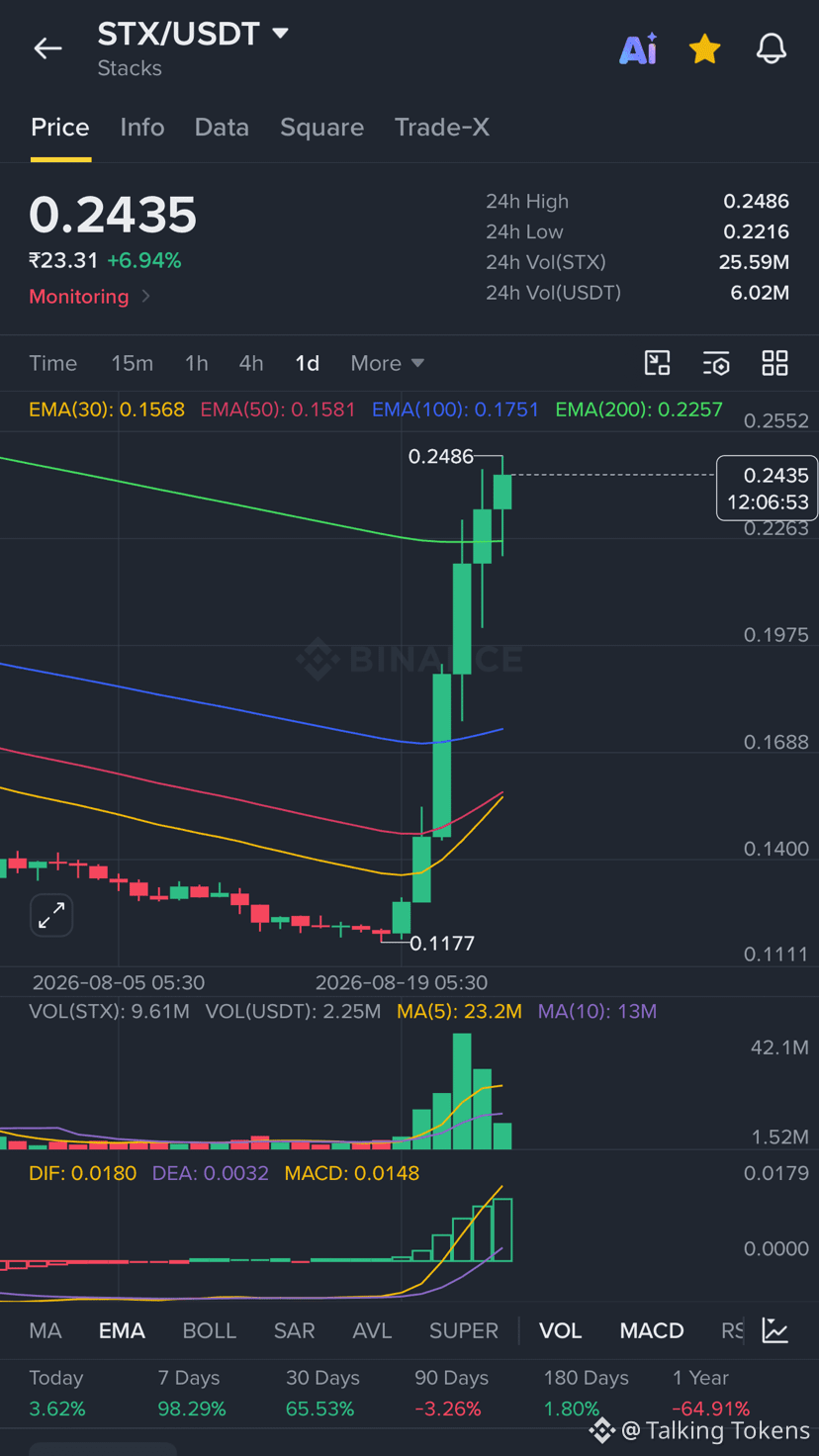Viewport: 819px width, 1456px height.
Task: Toggle the MACD sub-indicator
Action: pos(652,1330)
